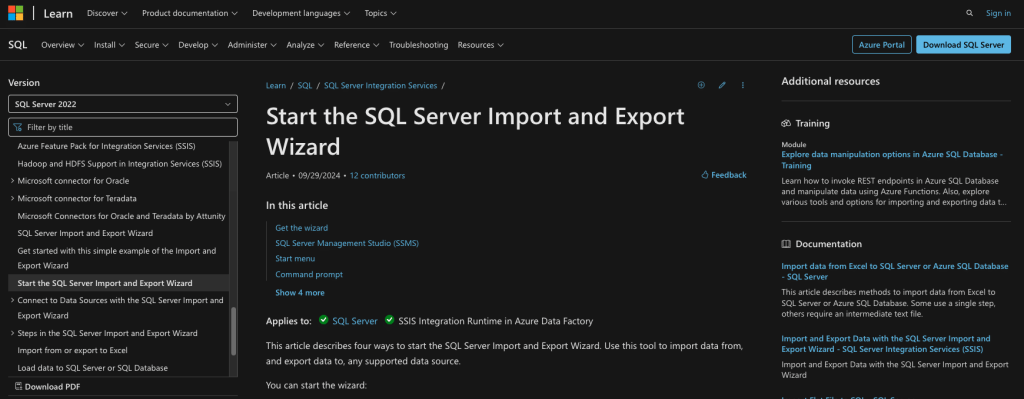This screenshot has width=1024, height=399.
Task: Open Import data from Excel to SQL Server link
Action: pos(895,272)
